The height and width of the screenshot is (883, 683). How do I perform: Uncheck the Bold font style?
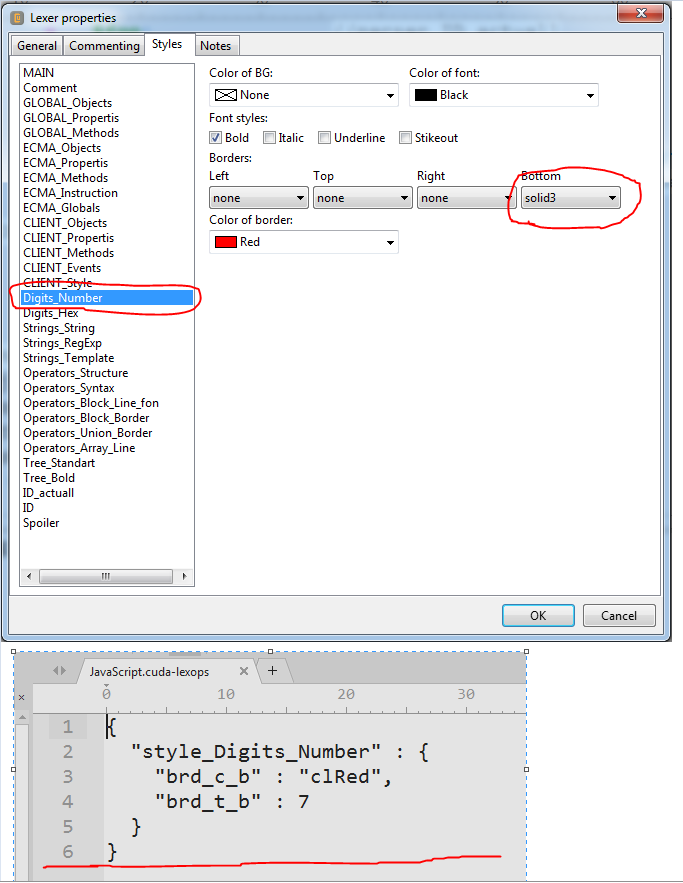point(216,138)
